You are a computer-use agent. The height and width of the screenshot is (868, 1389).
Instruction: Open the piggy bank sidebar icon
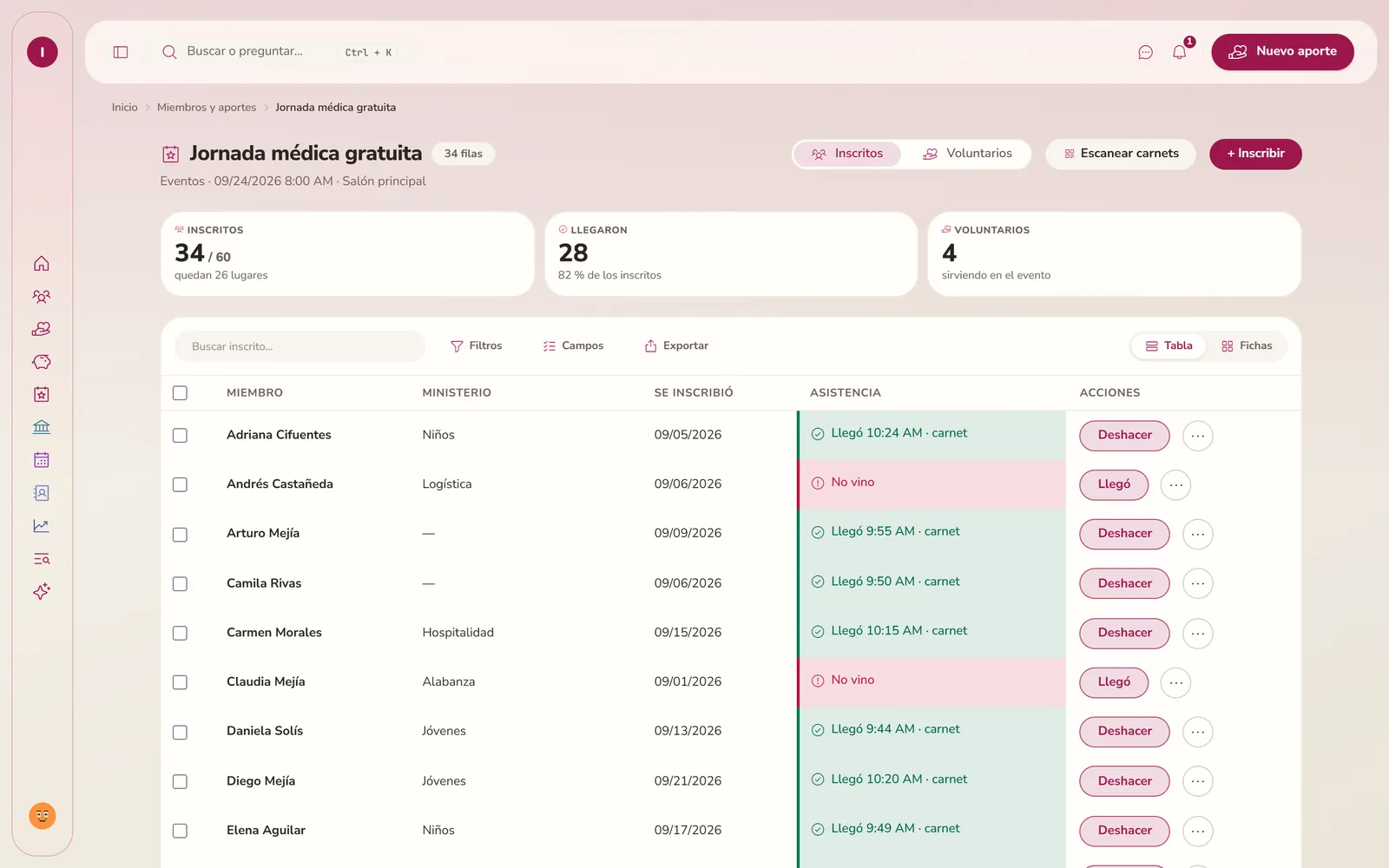tap(42, 362)
